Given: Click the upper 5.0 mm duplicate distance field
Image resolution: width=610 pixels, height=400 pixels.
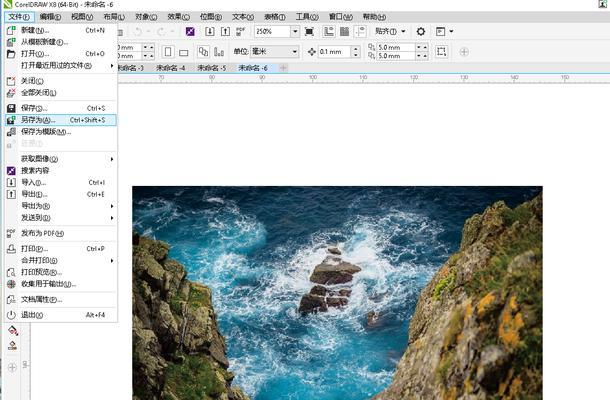Looking at the screenshot, I should 396,47.
